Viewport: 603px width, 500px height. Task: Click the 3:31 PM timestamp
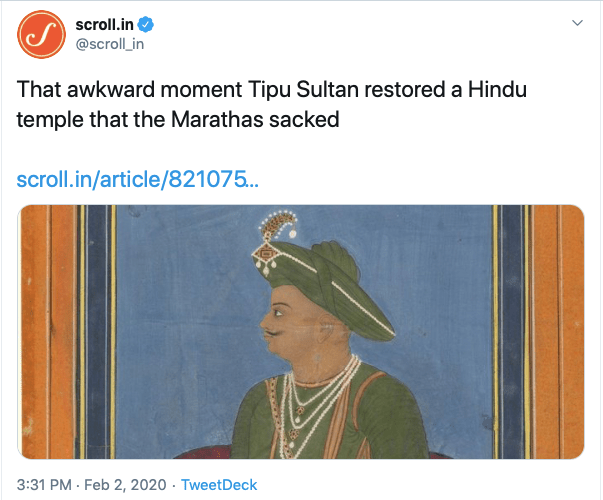pos(46,485)
